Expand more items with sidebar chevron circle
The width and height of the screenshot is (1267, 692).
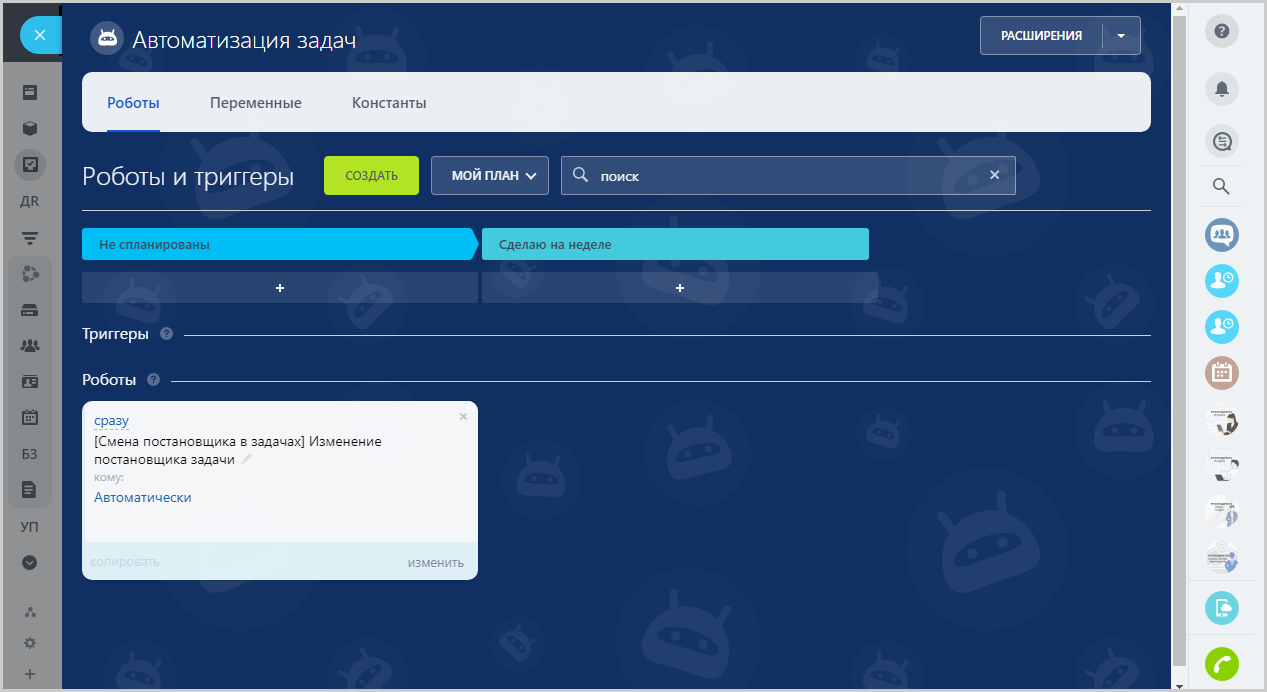click(30, 562)
